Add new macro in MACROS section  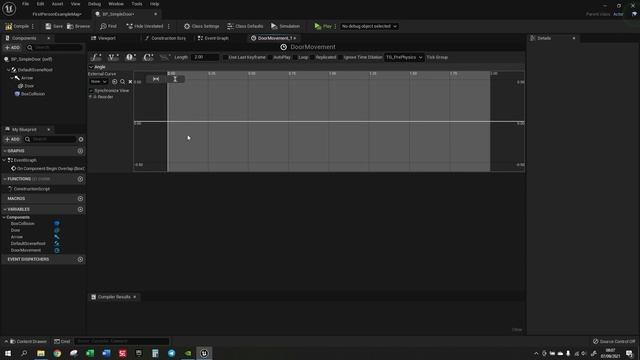pyautogui.click(x=80, y=198)
